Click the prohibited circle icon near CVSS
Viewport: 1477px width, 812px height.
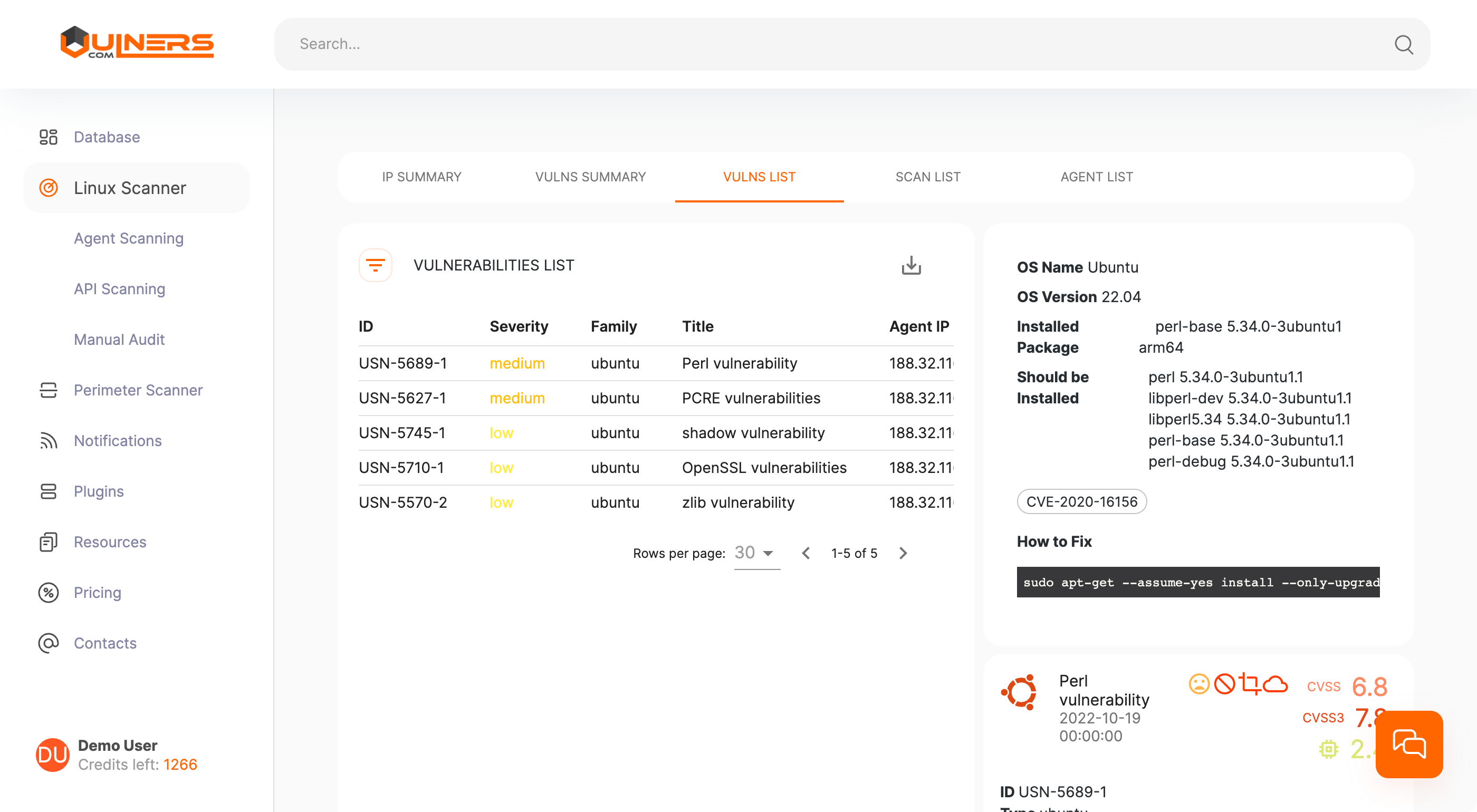[x=1224, y=684]
